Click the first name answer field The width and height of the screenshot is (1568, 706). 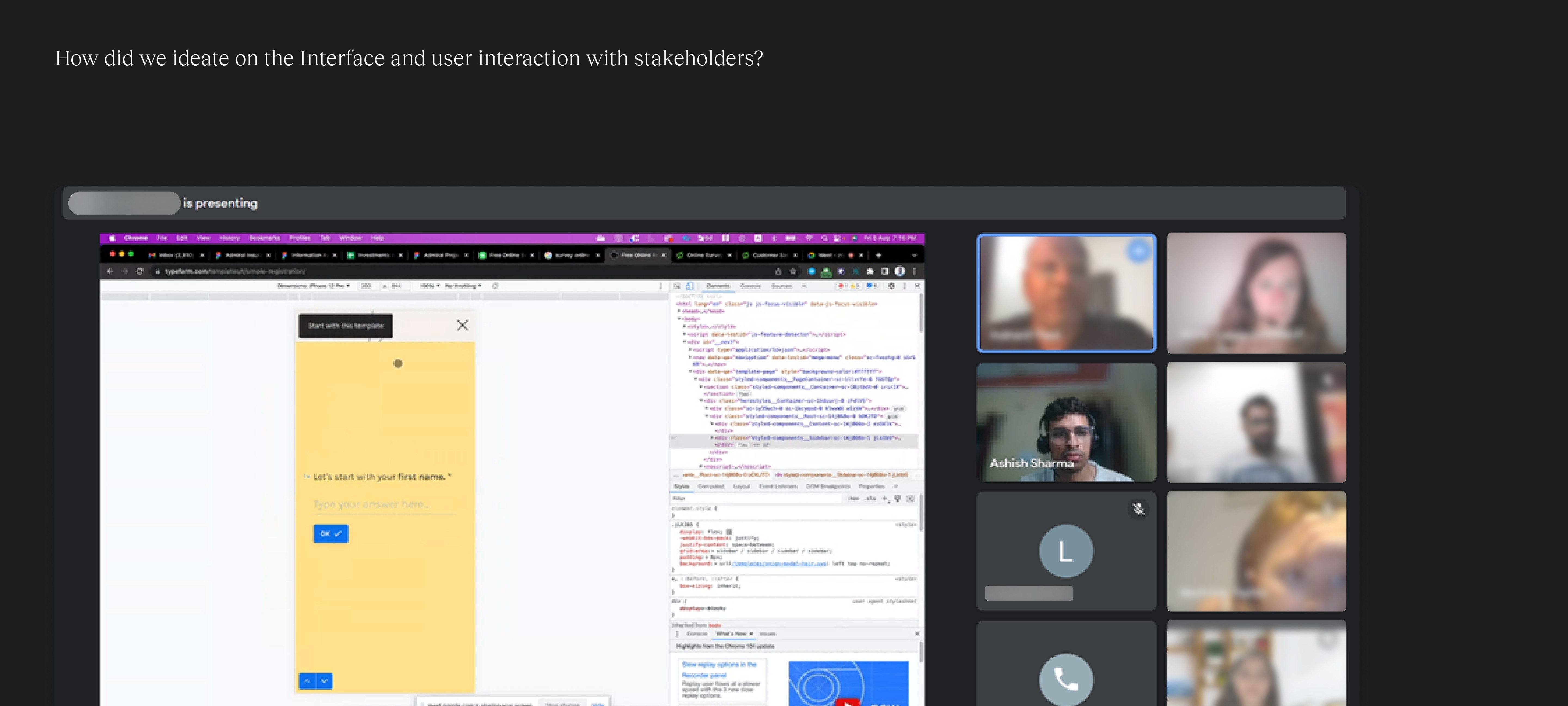coord(385,504)
